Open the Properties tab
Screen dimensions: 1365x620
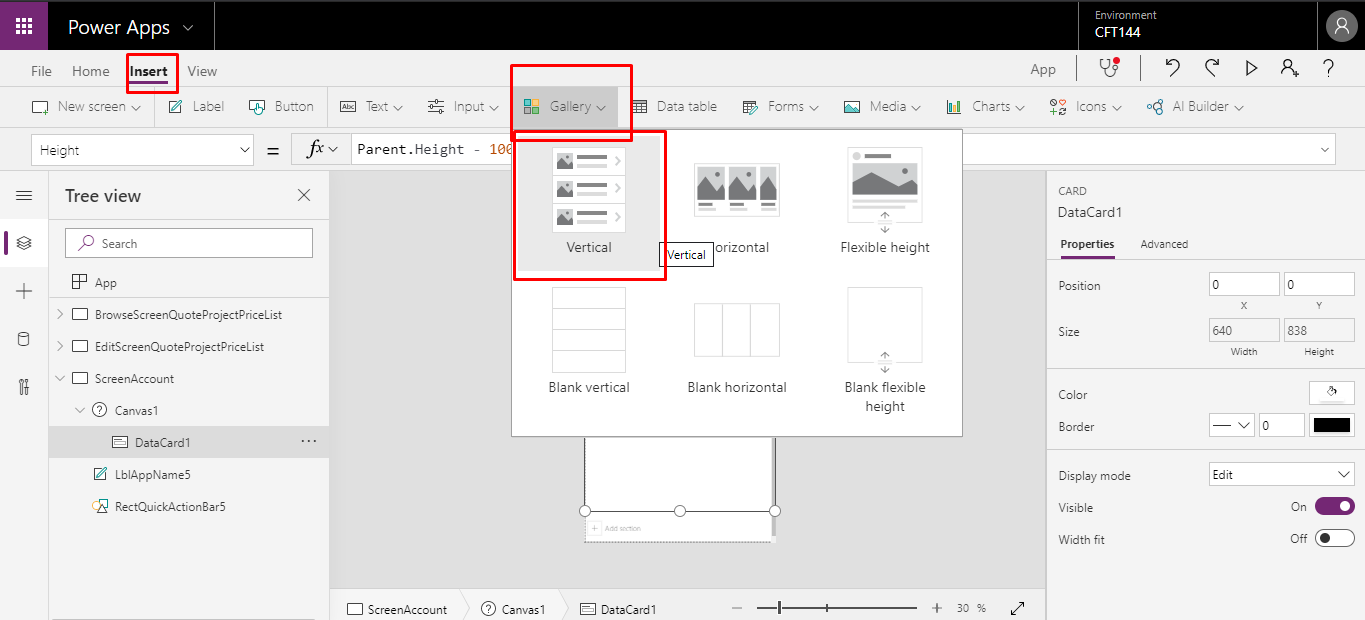click(1087, 244)
